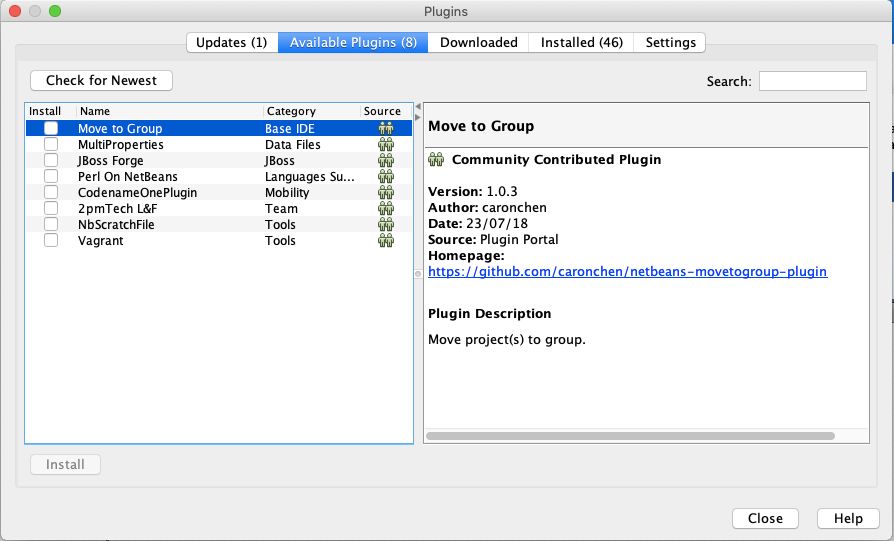894x541 pixels.
Task: Click the Close button
Action: (x=765, y=518)
